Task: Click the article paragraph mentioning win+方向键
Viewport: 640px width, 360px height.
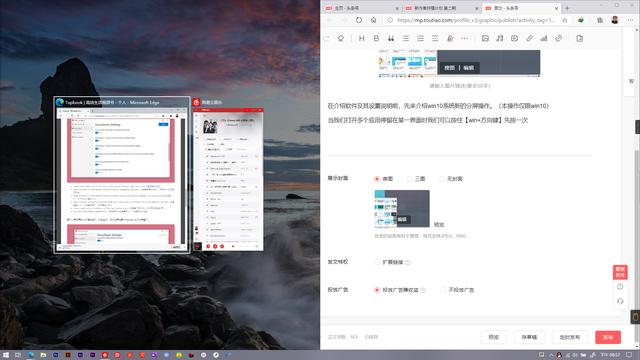Action: click(428, 120)
